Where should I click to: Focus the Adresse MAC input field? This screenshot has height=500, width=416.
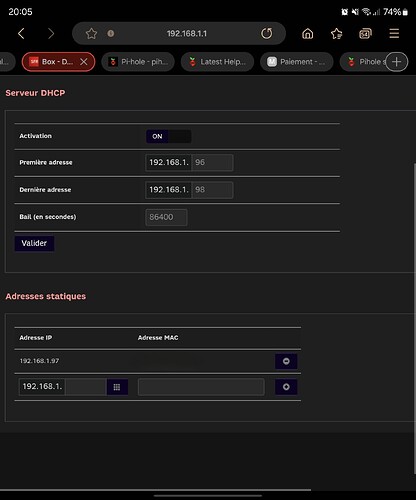pyautogui.click(x=201, y=387)
